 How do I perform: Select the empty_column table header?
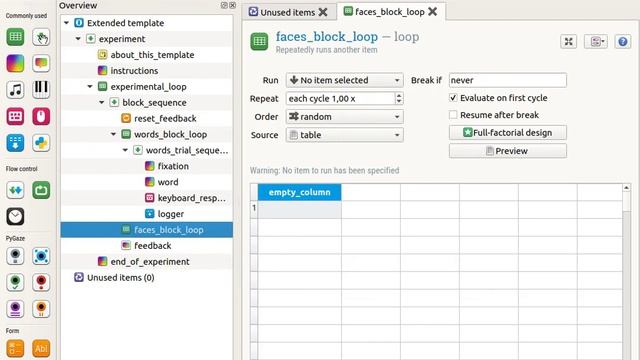(300, 192)
